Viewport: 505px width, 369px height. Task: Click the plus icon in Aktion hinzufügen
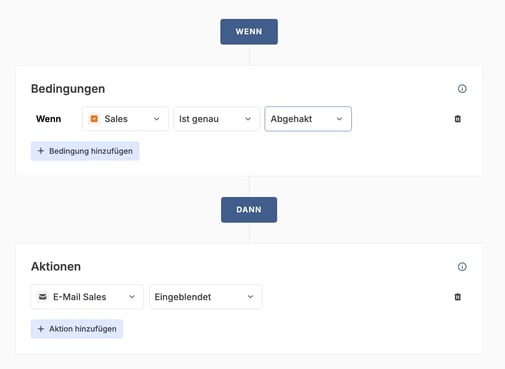[41, 329]
